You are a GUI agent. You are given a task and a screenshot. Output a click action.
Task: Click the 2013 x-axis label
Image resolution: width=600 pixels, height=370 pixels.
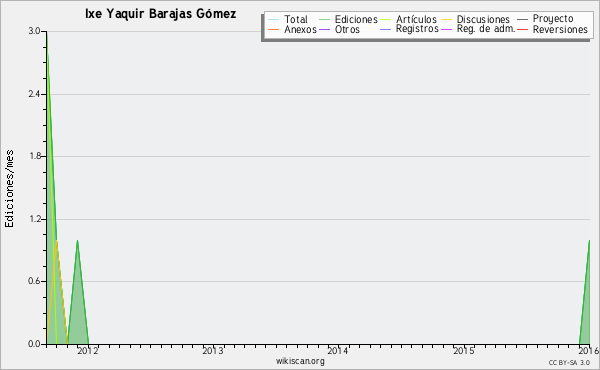[x=213, y=350]
